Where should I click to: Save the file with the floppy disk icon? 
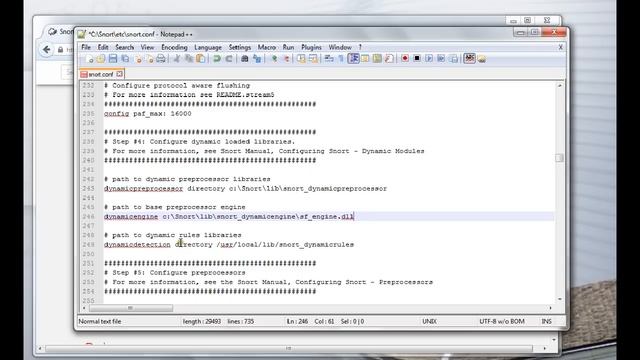pos(113,59)
